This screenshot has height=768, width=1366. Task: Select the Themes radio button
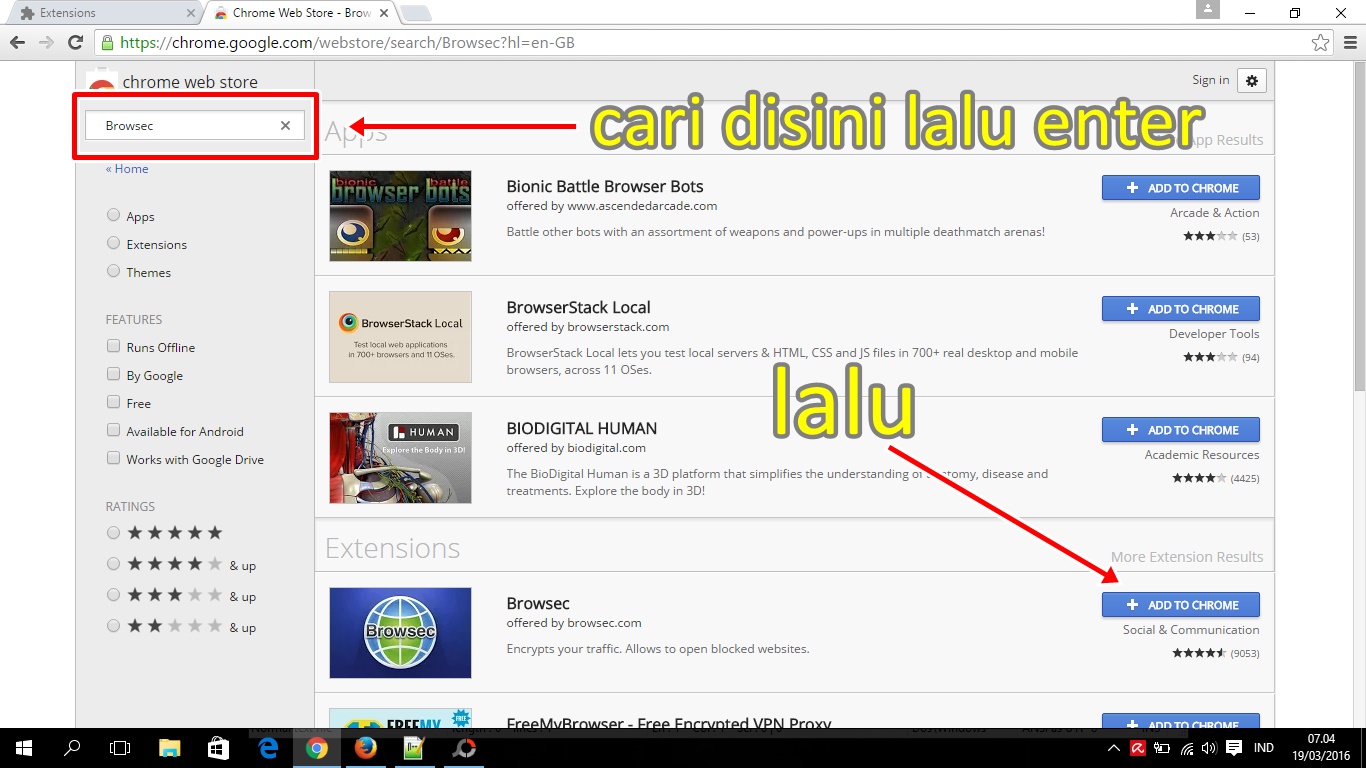click(113, 272)
